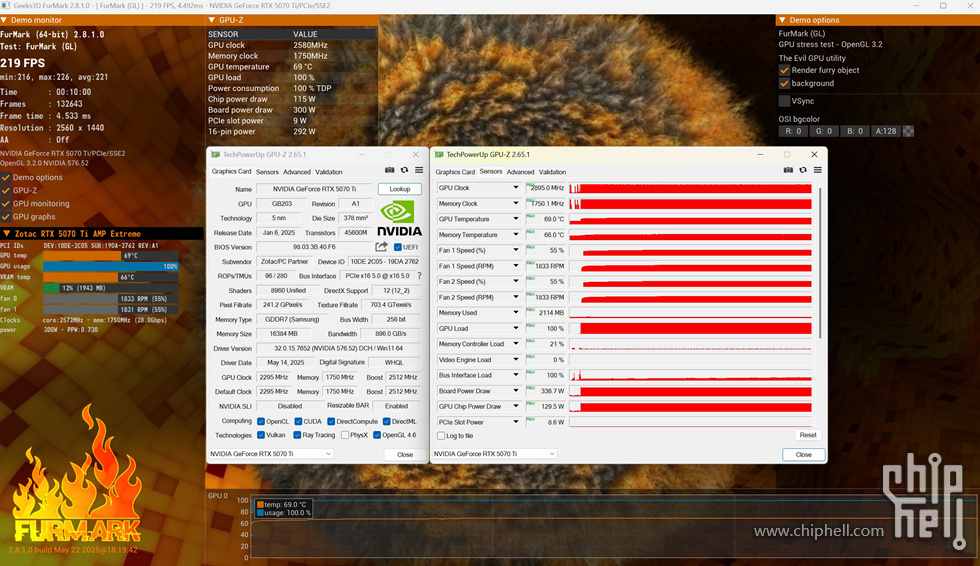Toggle the PhysX checkbox
The width and height of the screenshot is (980, 566).
coord(344,435)
